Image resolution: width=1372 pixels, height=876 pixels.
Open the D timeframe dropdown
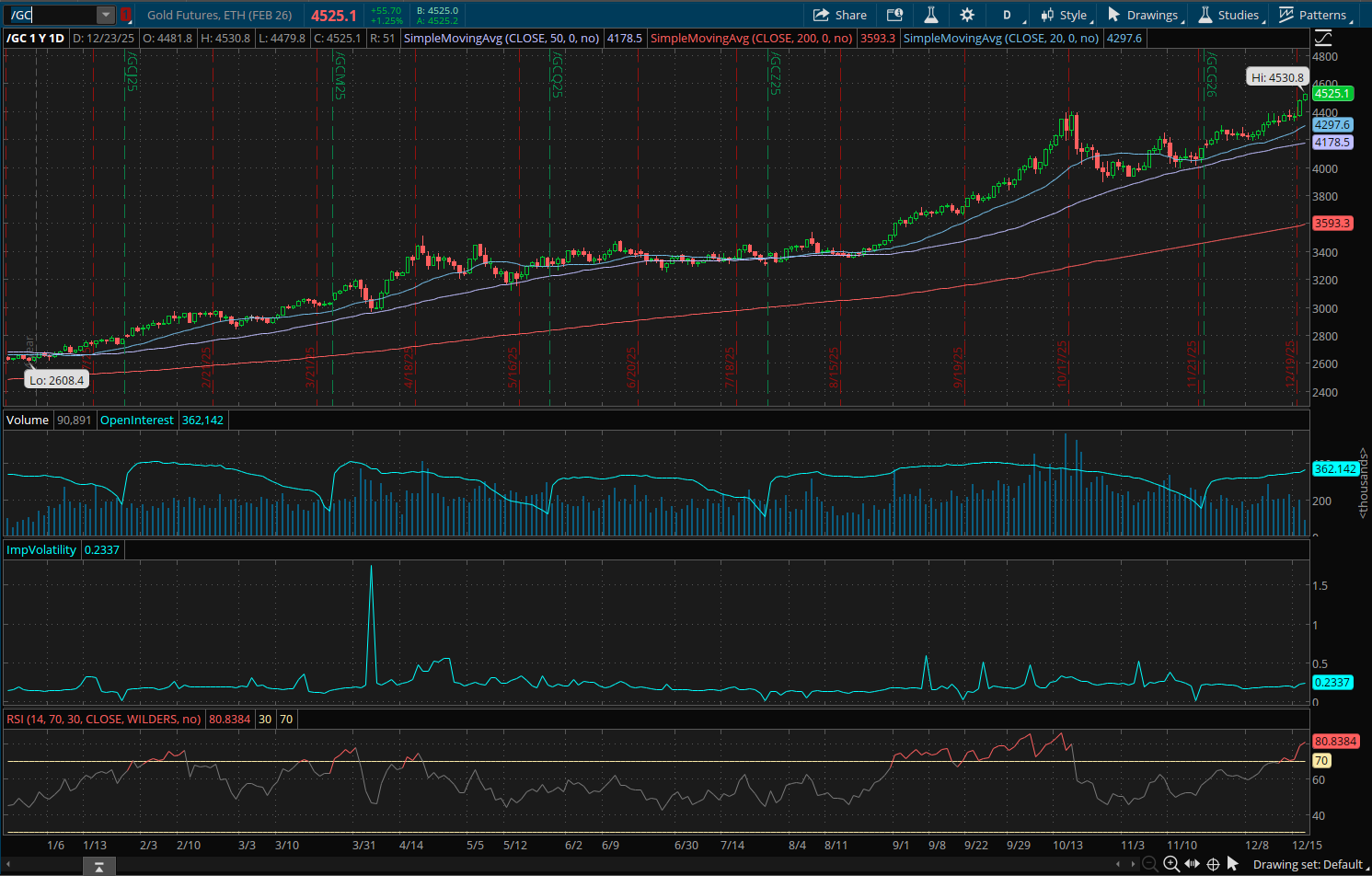[x=1006, y=15]
